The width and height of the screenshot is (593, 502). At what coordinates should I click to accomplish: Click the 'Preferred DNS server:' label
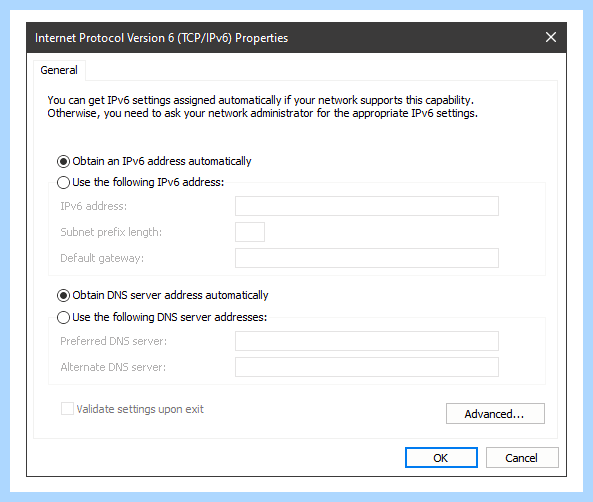pyautogui.click(x=113, y=341)
